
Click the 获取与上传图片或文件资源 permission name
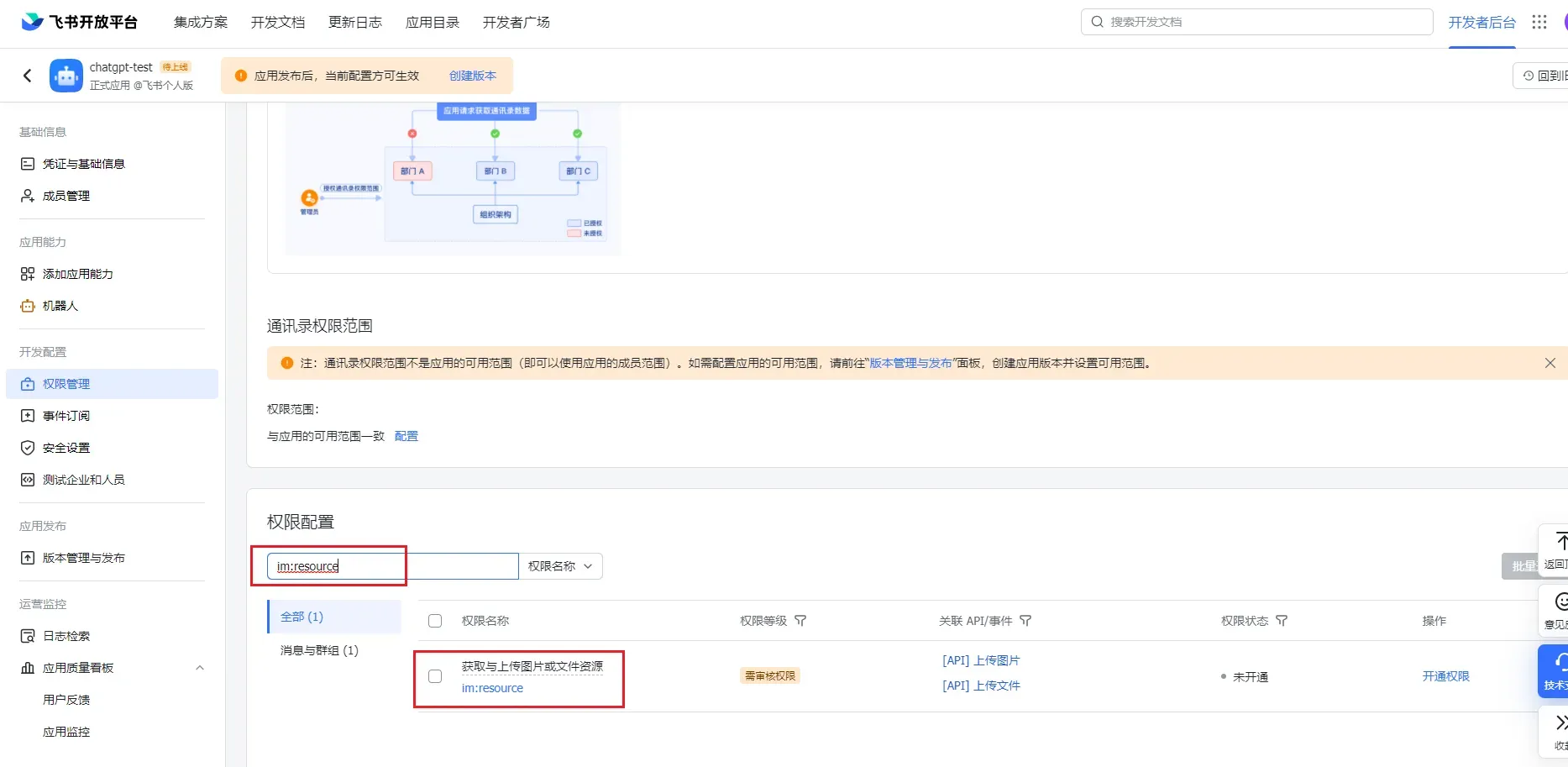click(532, 666)
